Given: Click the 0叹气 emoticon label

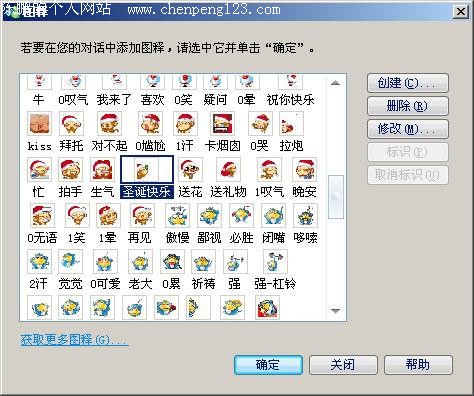Looking at the screenshot, I should pos(73,100).
